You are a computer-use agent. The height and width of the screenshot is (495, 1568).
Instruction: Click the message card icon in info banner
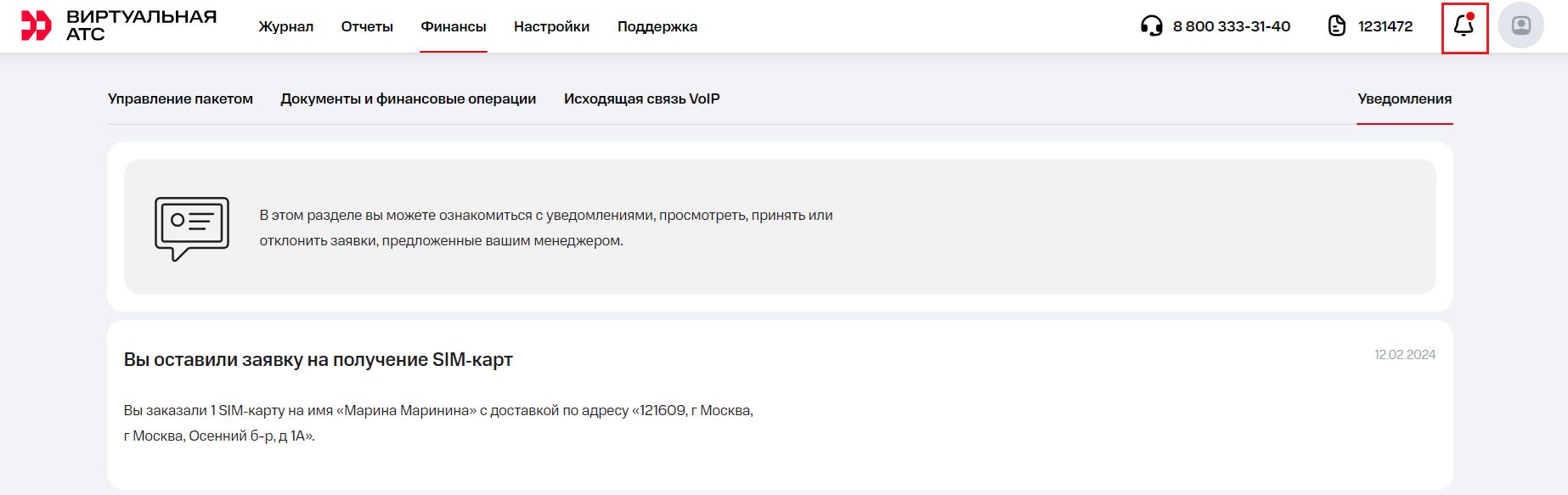pos(192,228)
